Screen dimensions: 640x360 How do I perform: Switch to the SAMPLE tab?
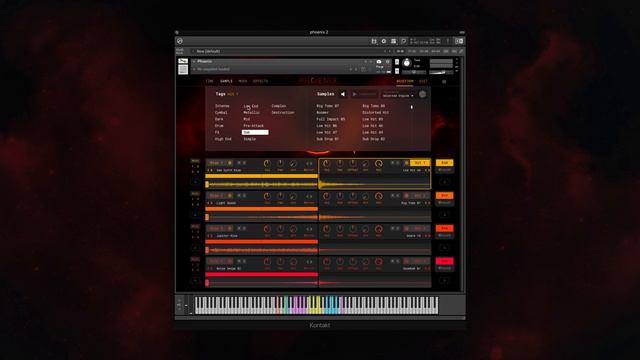[226, 81]
